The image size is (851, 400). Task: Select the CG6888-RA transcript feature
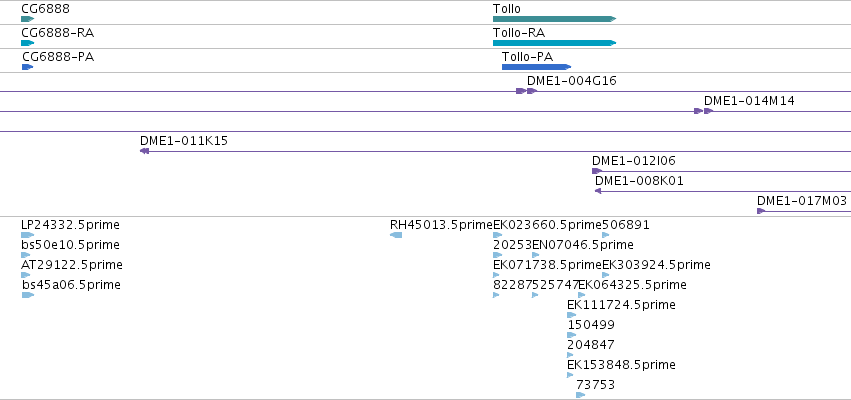[27, 43]
